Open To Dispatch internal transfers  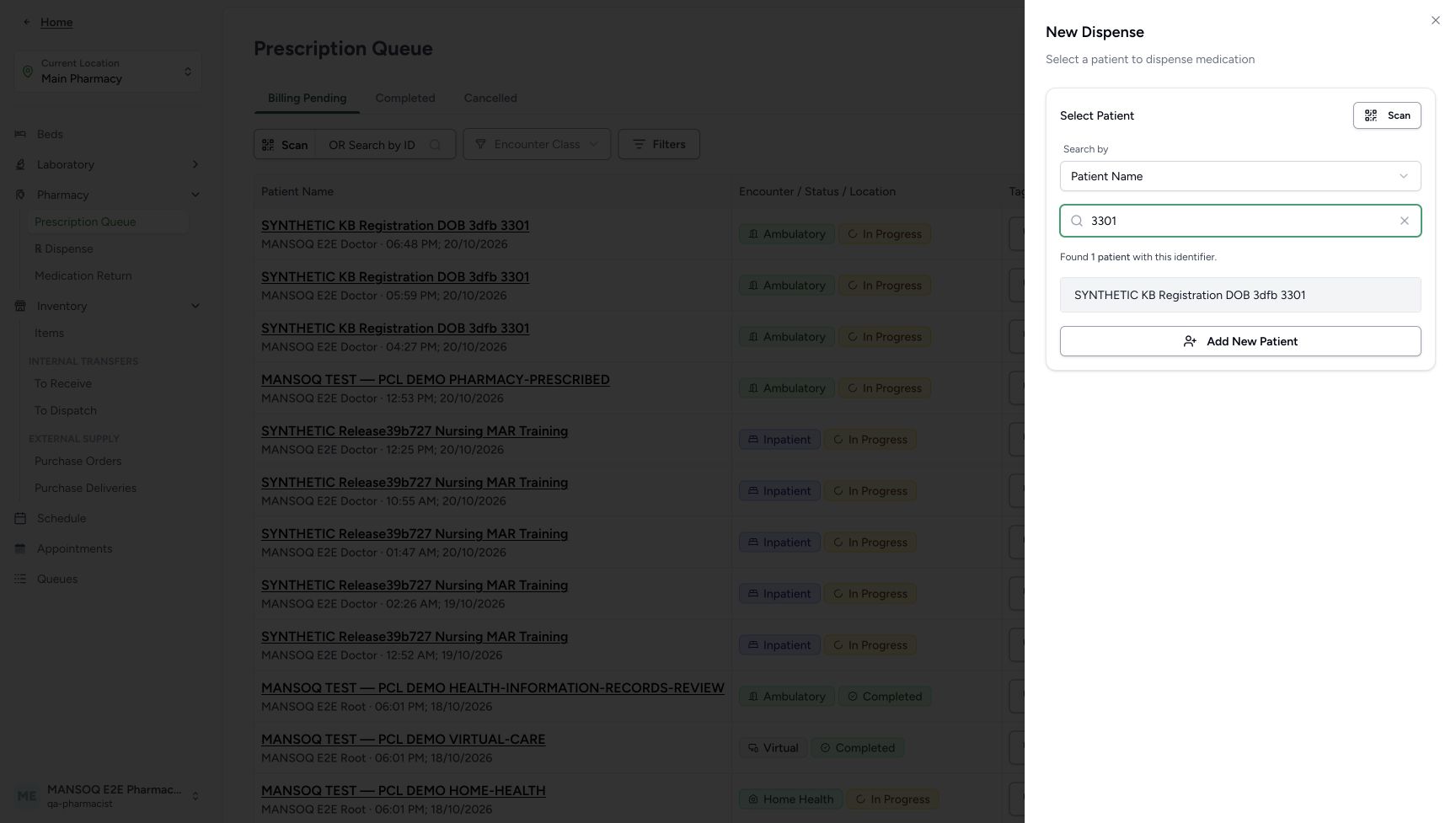(x=66, y=410)
